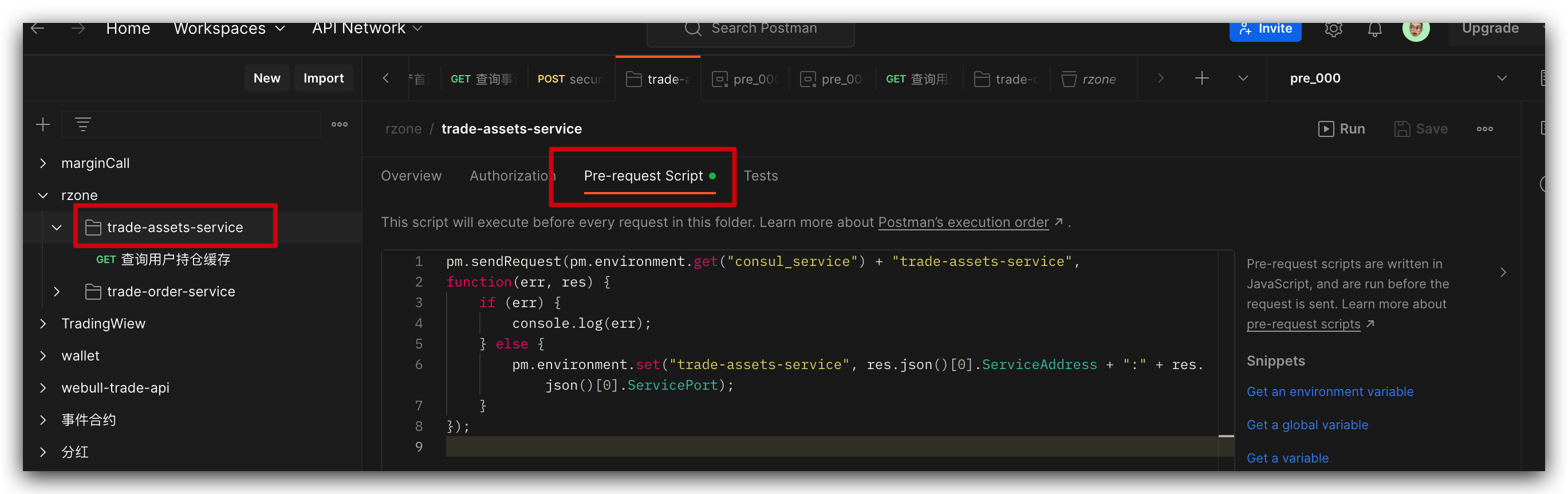Click the trade-assets-service folder icon in tree
This screenshot has height=494, width=1568.
click(x=93, y=227)
